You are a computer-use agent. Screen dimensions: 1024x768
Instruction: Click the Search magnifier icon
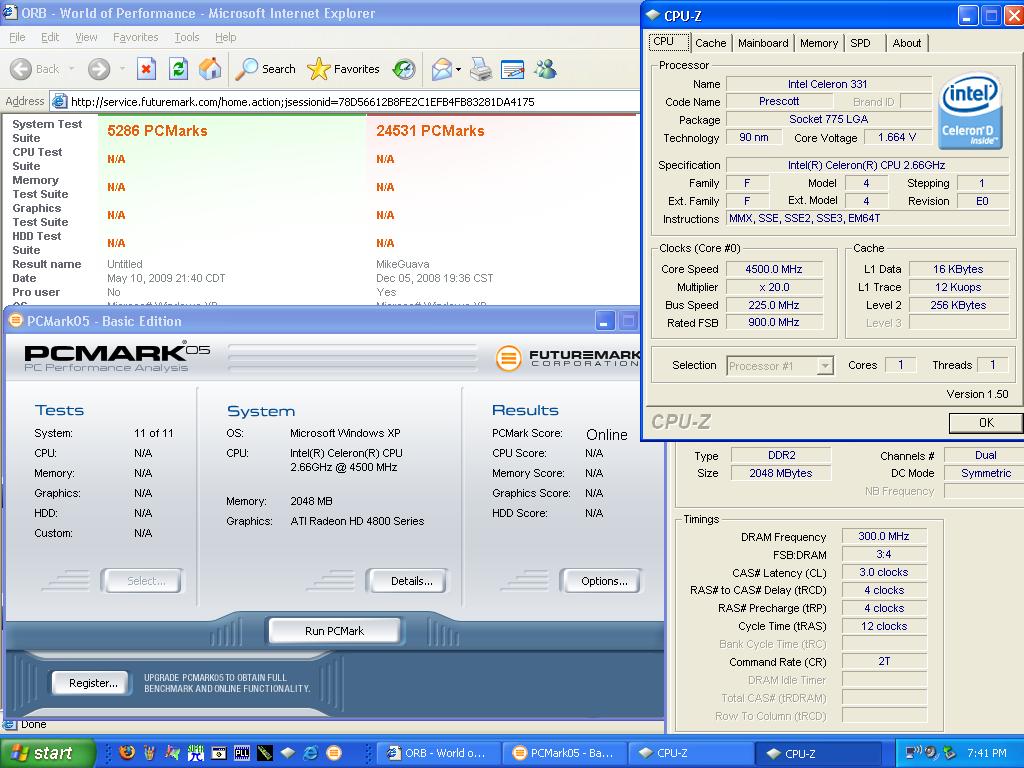coord(247,69)
